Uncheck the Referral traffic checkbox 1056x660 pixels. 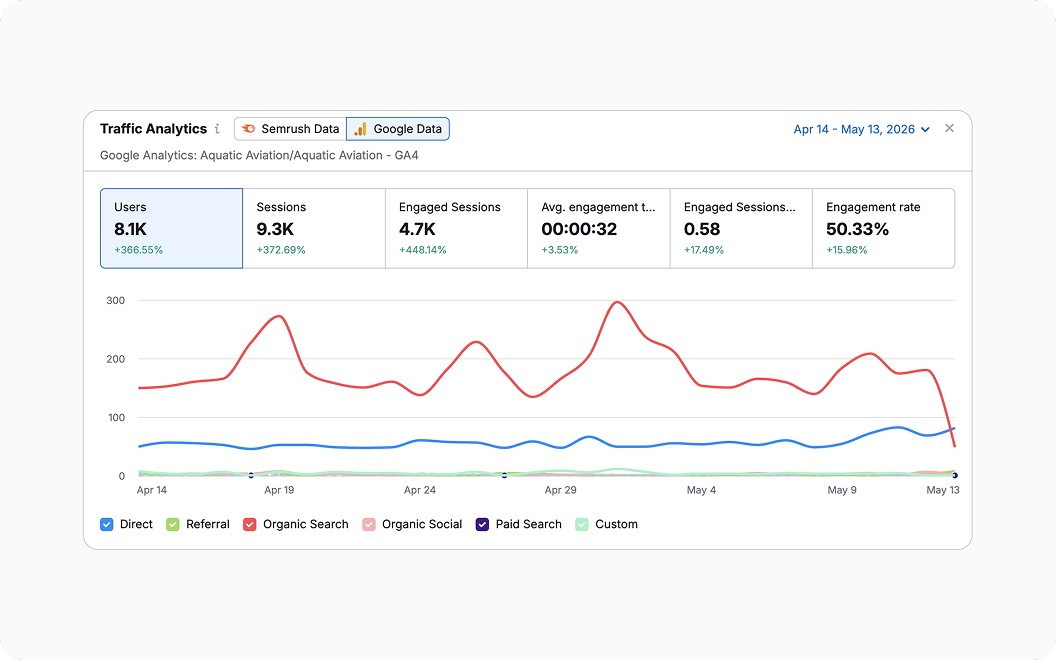(172, 525)
